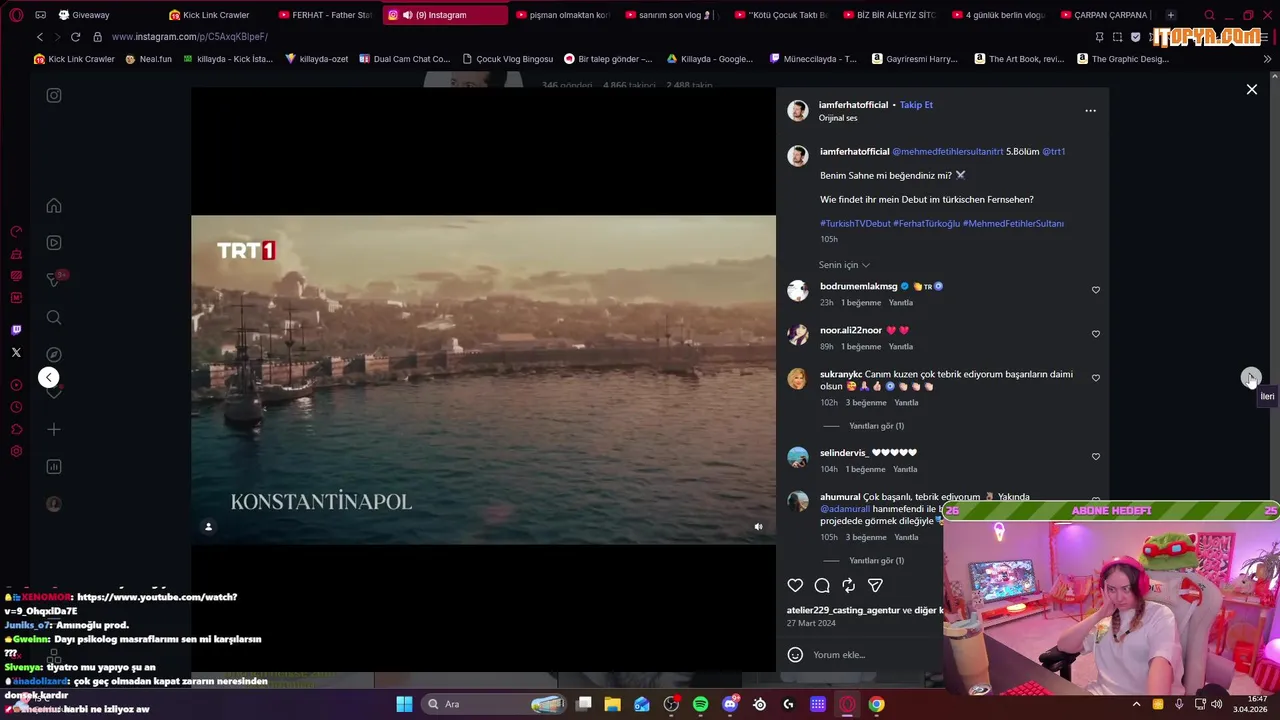Switch to 4 günlük berlin vlogu tab

click(997, 15)
